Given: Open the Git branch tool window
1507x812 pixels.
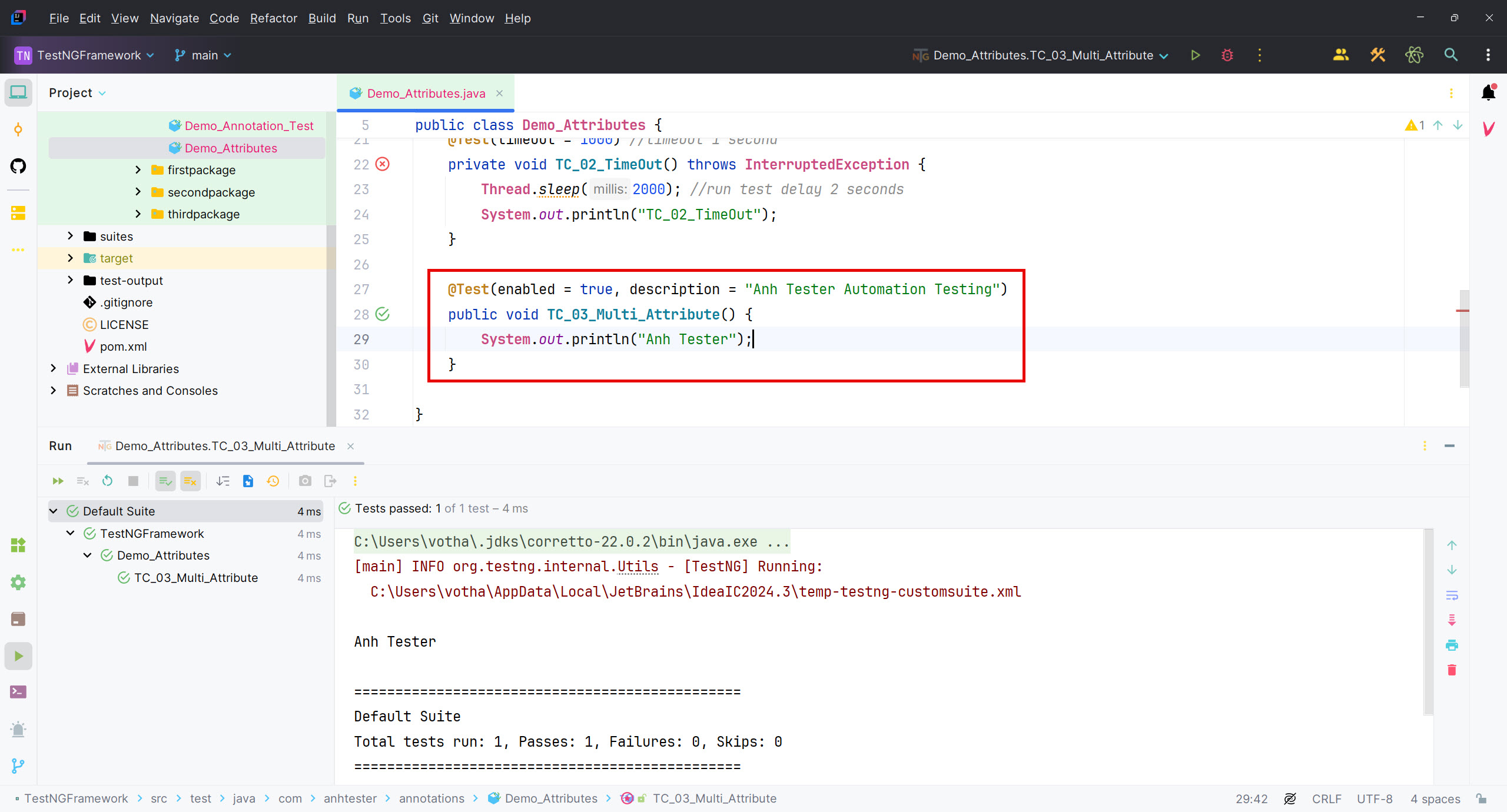Looking at the screenshot, I should tap(18, 766).
